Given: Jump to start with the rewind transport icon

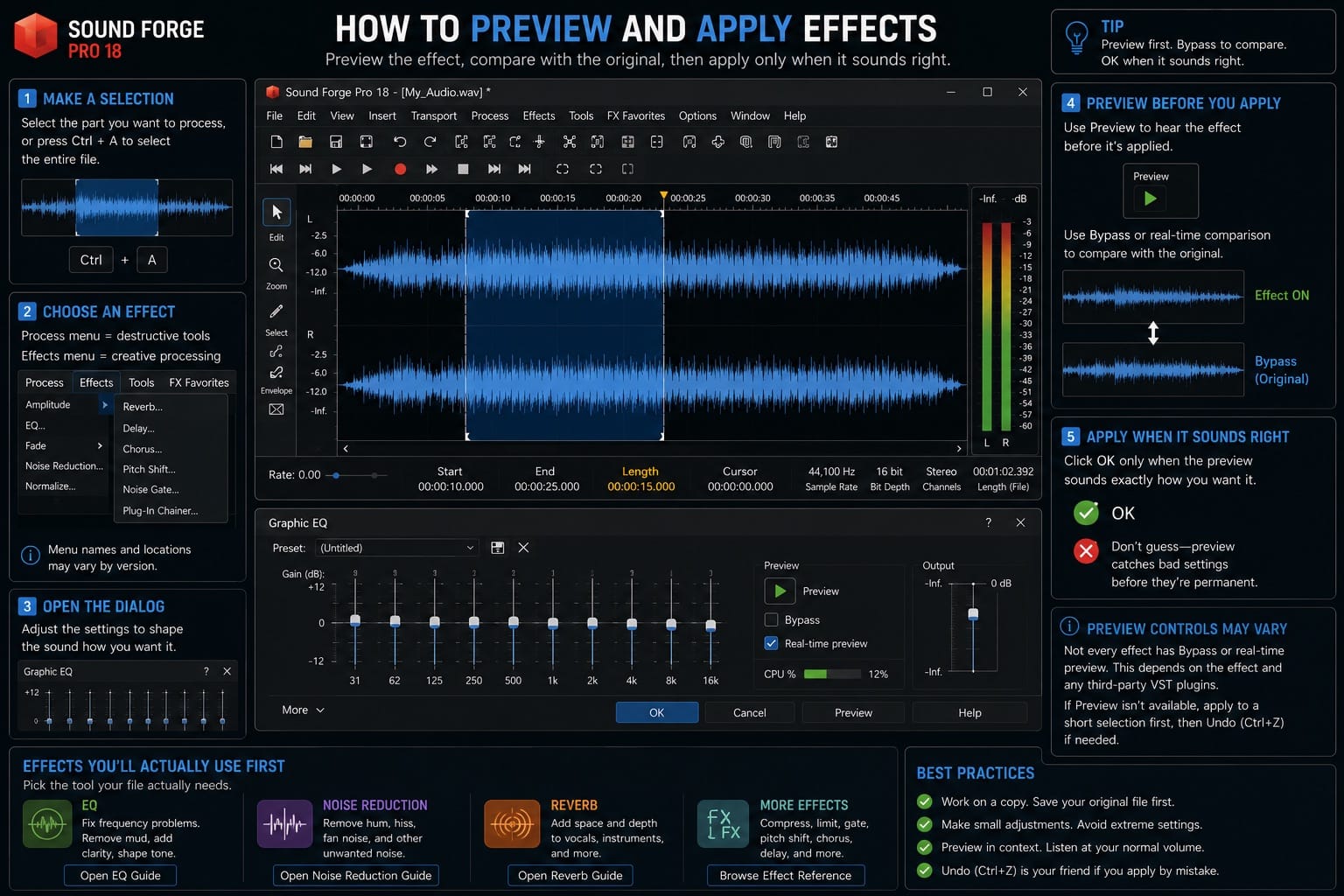Looking at the screenshot, I should pos(276,169).
